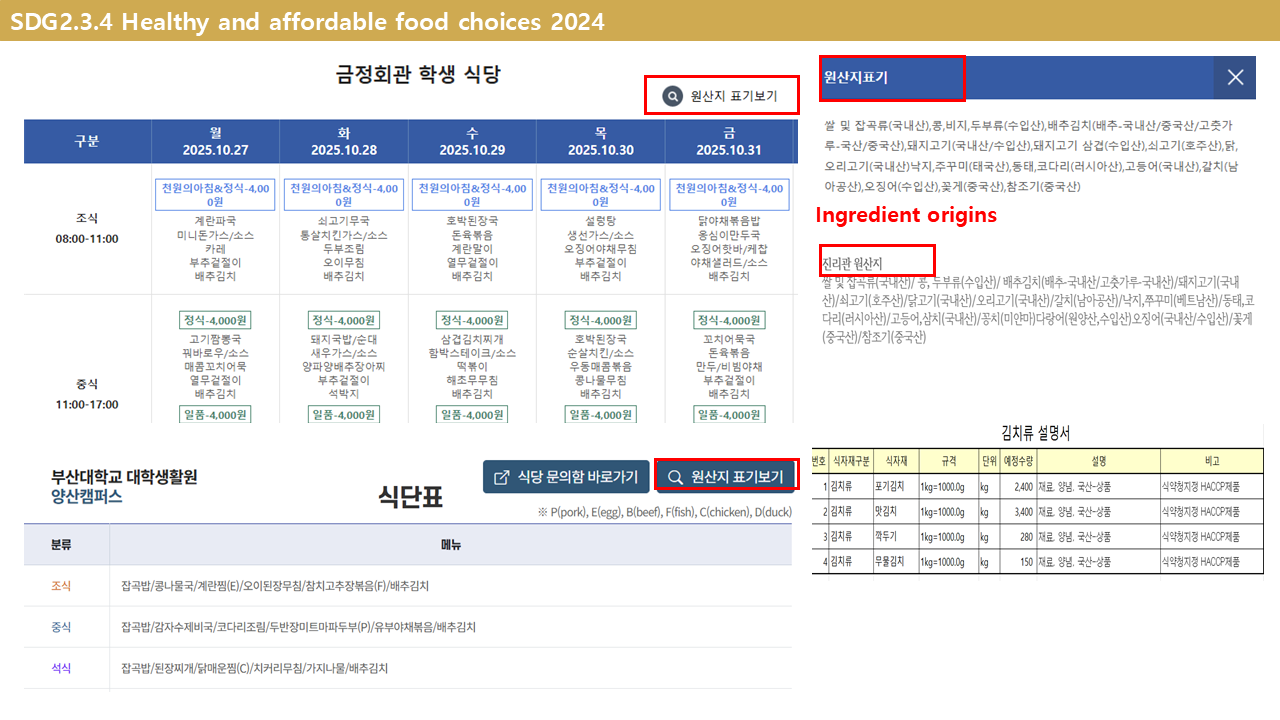Click Wednesday's 일품-4,000원 badge
Viewport: 1280px width, 720px height.
(x=472, y=415)
